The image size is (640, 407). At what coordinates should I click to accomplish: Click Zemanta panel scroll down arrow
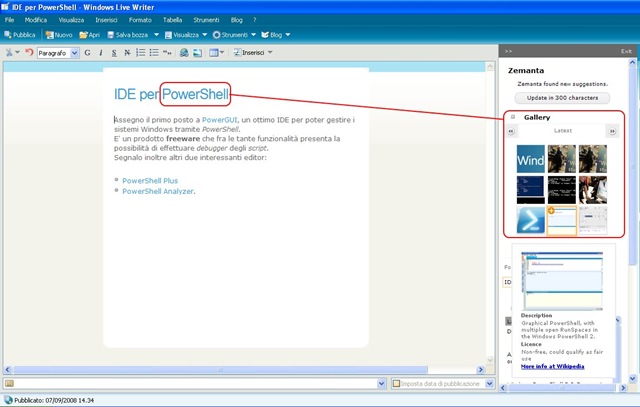coord(632,378)
